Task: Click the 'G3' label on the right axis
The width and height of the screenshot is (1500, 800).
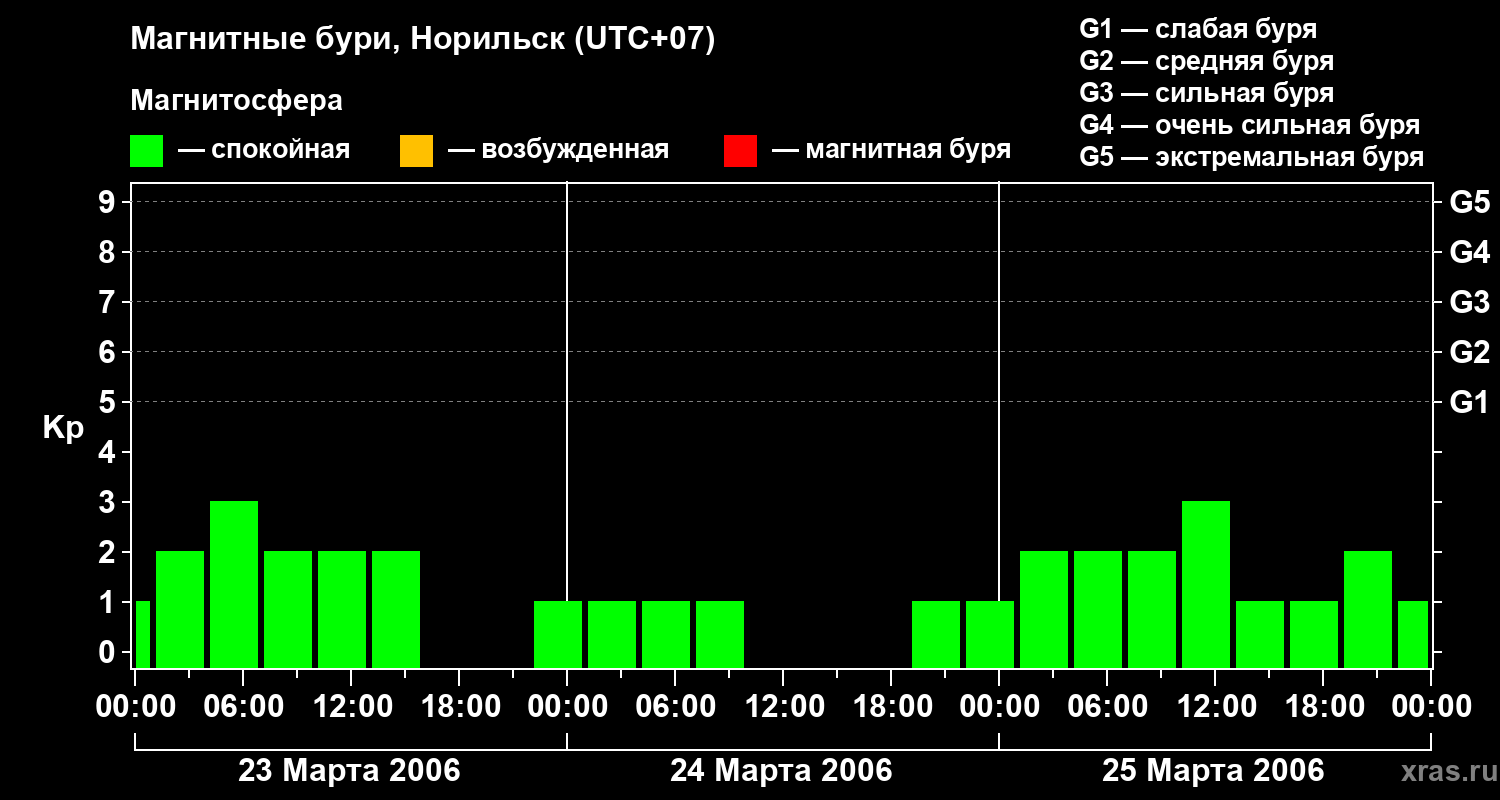Action: (x=1469, y=302)
